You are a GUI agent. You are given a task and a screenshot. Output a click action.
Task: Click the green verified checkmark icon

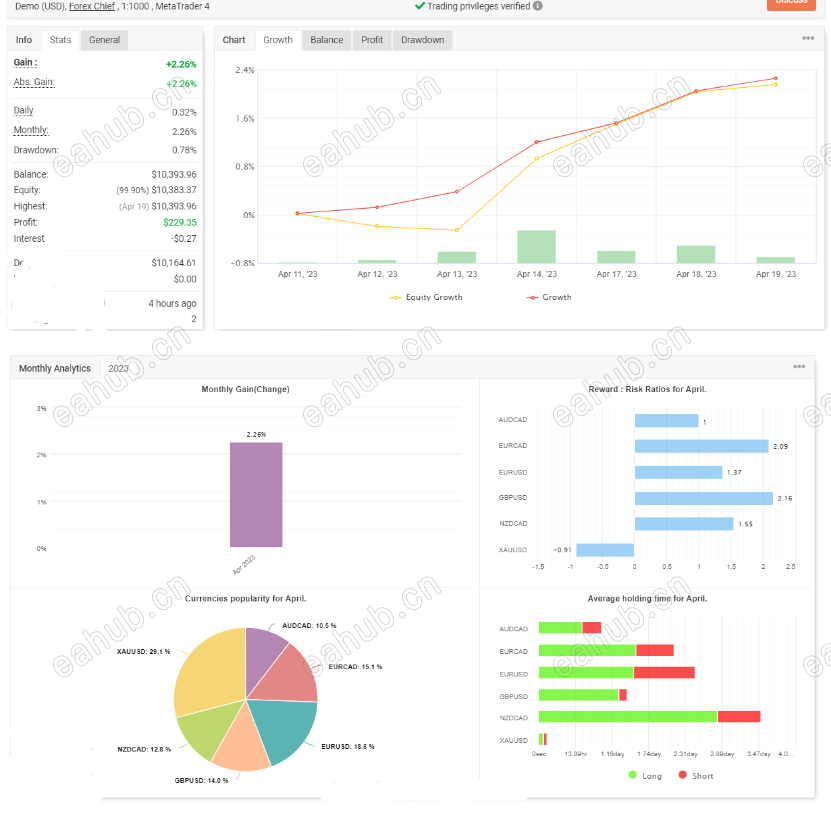click(x=420, y=6)
